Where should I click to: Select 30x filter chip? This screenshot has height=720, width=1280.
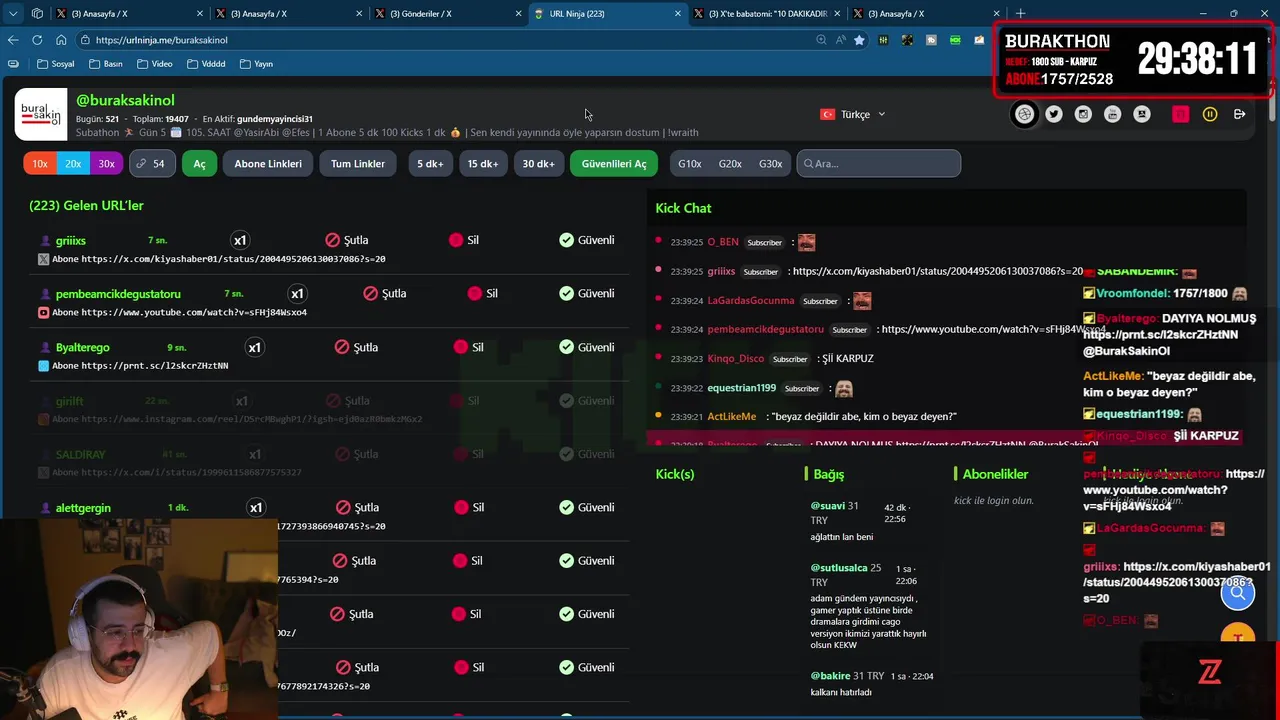[106, 163]
